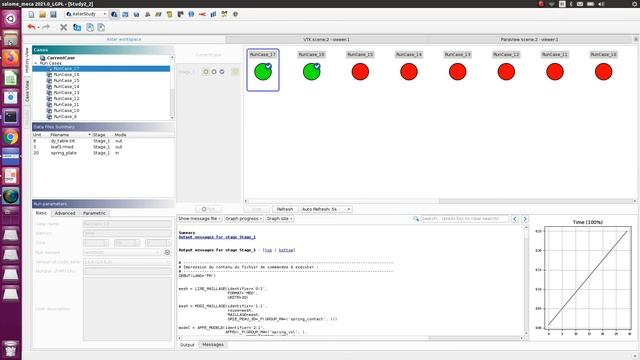Click the blue Aster link icon beside delete
640x360 pixels.
[77, 27]
